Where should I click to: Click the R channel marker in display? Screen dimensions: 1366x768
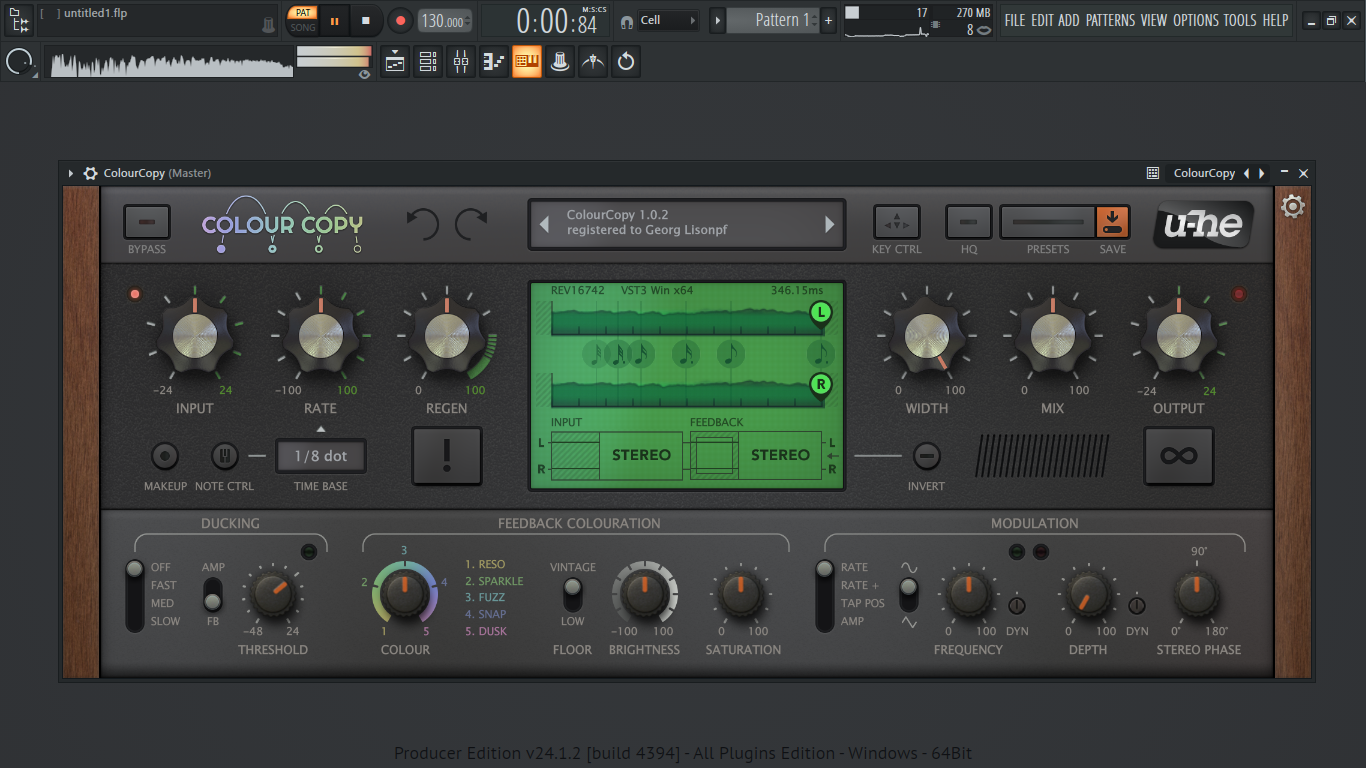click(821, 385)
